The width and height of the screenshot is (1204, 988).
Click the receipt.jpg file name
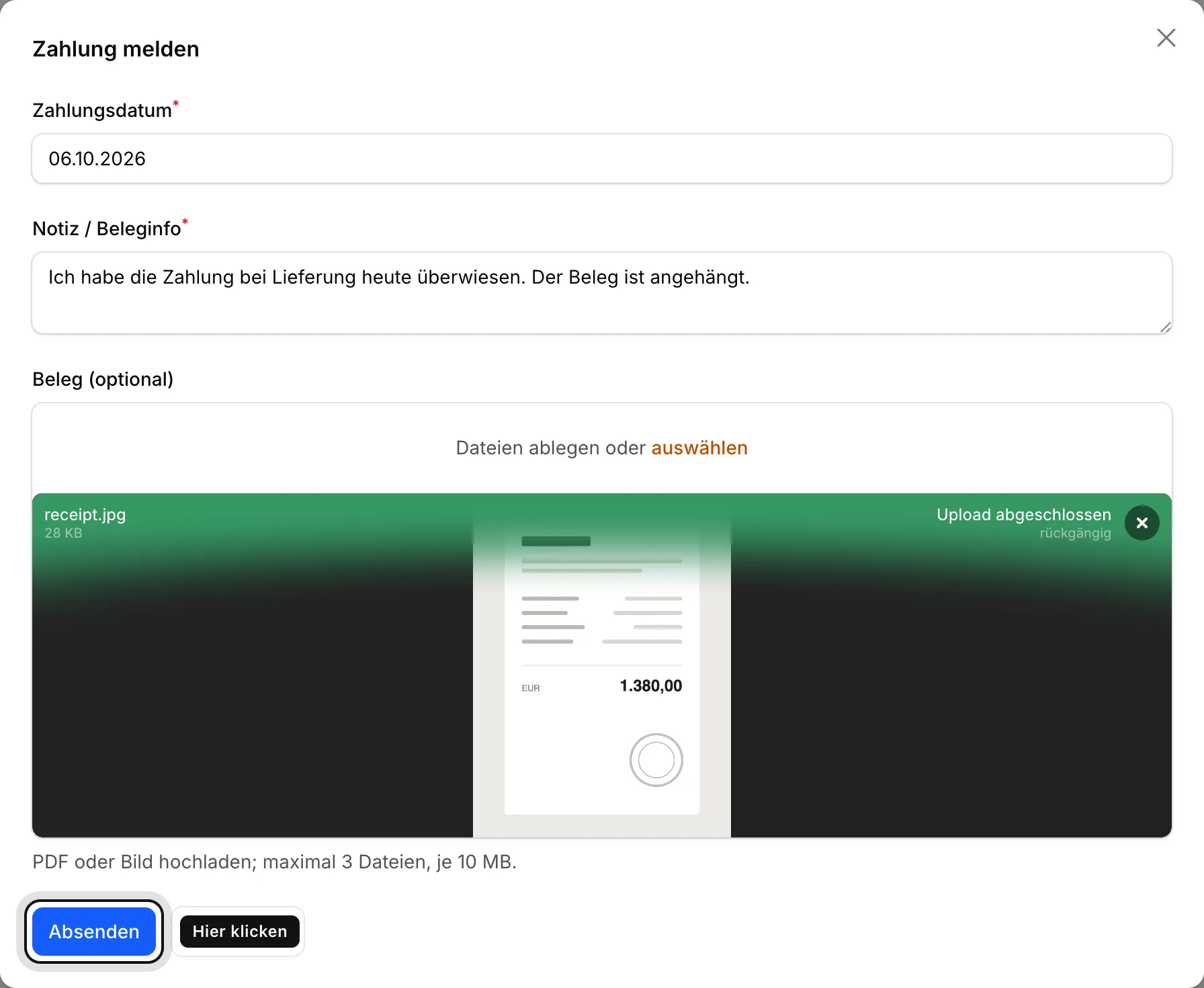pyautogui.click(x=85, y=515)
